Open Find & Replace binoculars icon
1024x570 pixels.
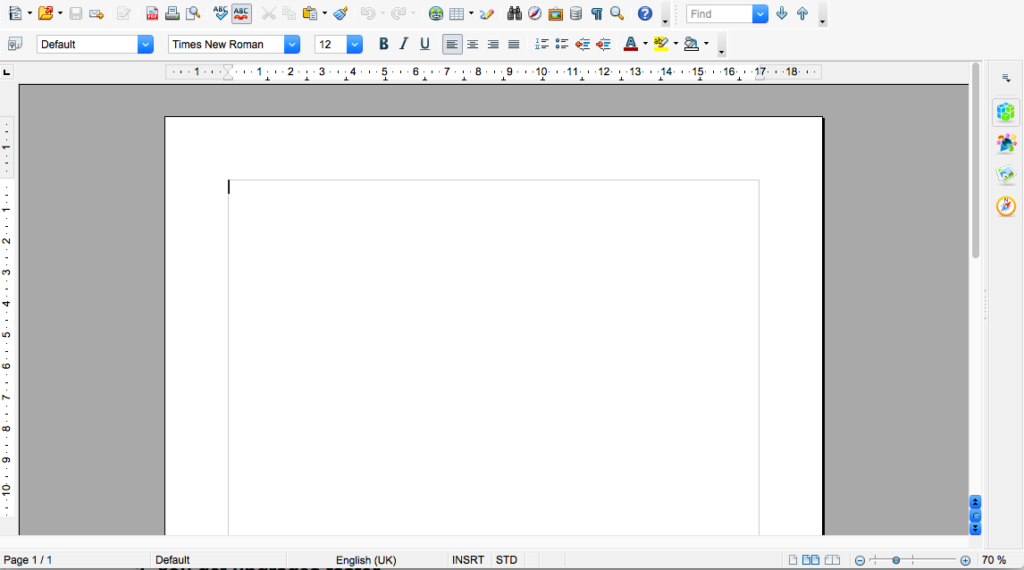(x=515, y=14)
